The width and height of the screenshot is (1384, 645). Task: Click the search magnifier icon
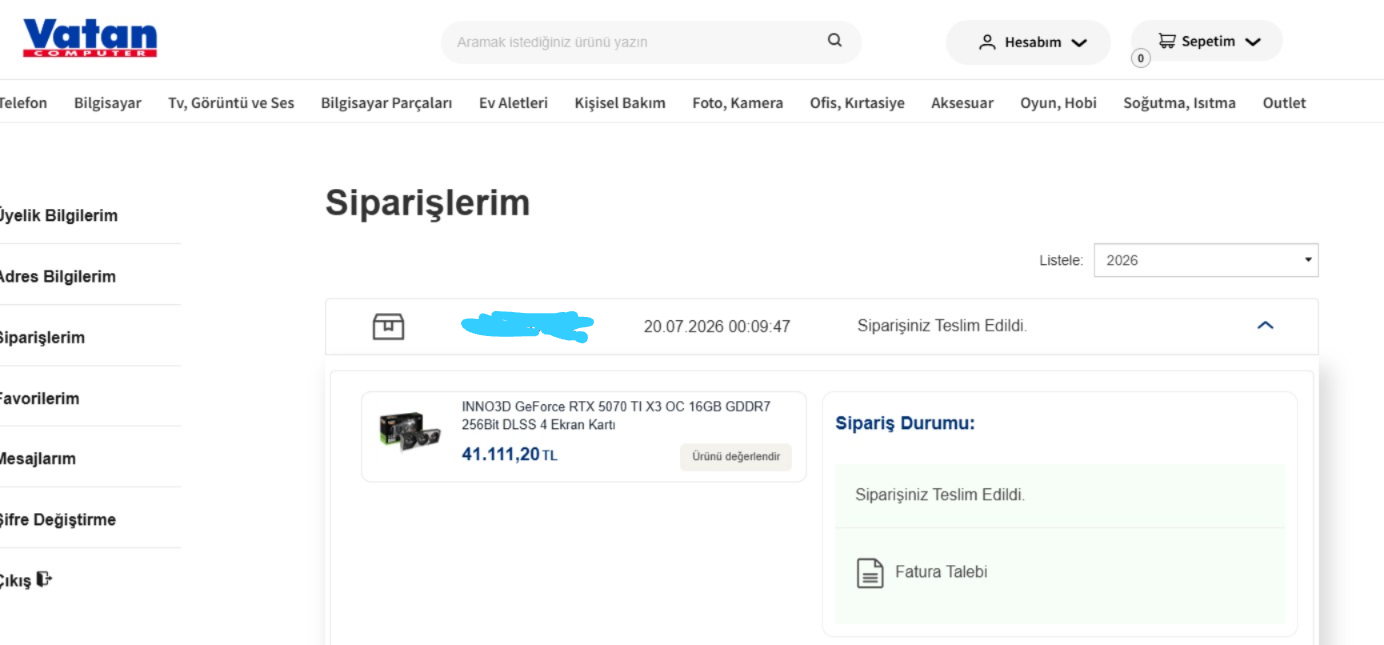pos(835,41)
